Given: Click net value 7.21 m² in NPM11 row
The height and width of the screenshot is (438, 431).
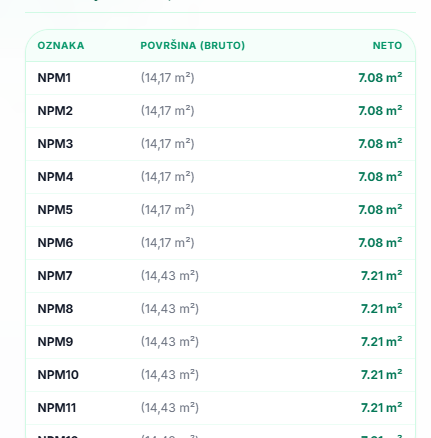Looking at the screenshot, I should [382, 408].
